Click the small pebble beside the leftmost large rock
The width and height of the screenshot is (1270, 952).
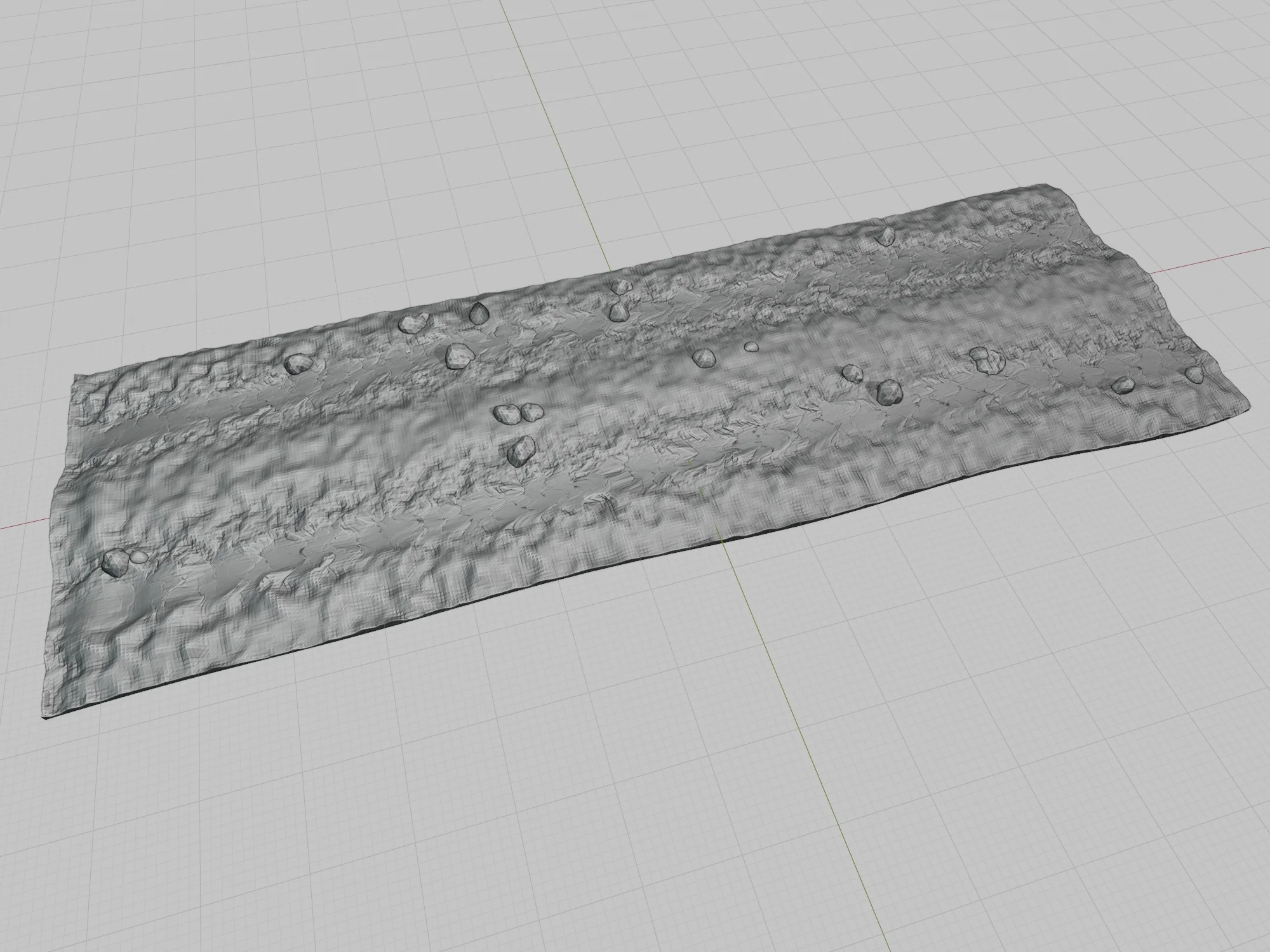[x=139, y=557]
